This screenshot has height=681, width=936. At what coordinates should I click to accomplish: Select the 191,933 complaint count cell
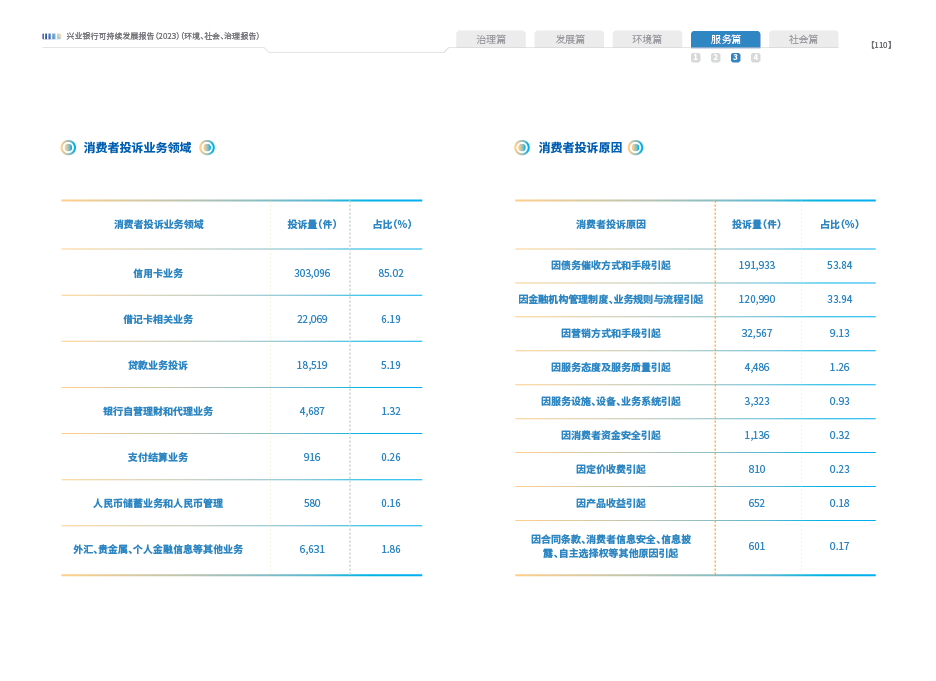pos(756,266)
